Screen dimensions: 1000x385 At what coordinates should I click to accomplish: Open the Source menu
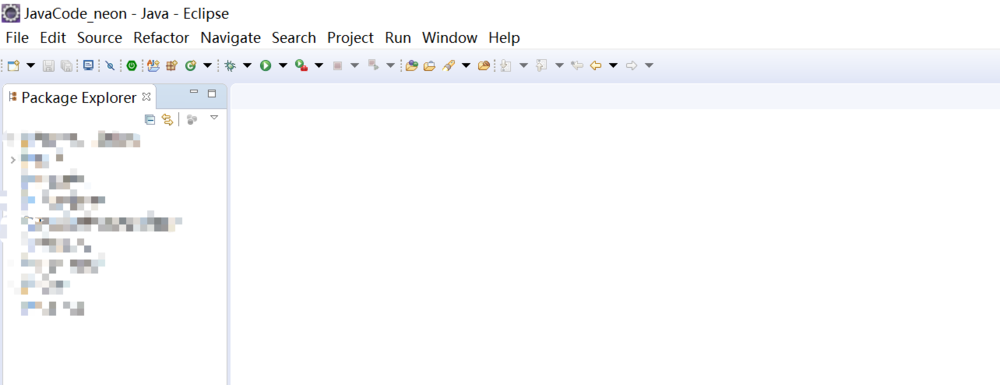click(x=99, y=38)
